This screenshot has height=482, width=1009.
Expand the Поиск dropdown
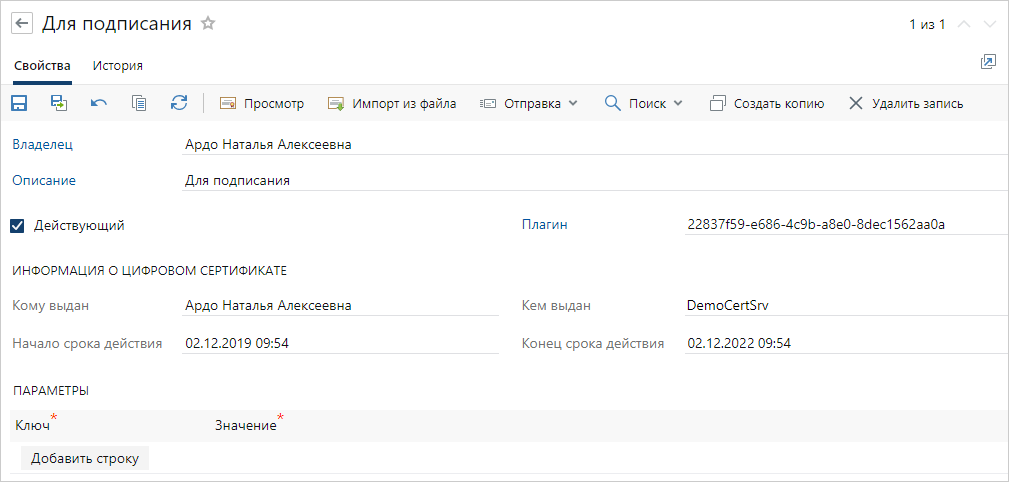644,103
